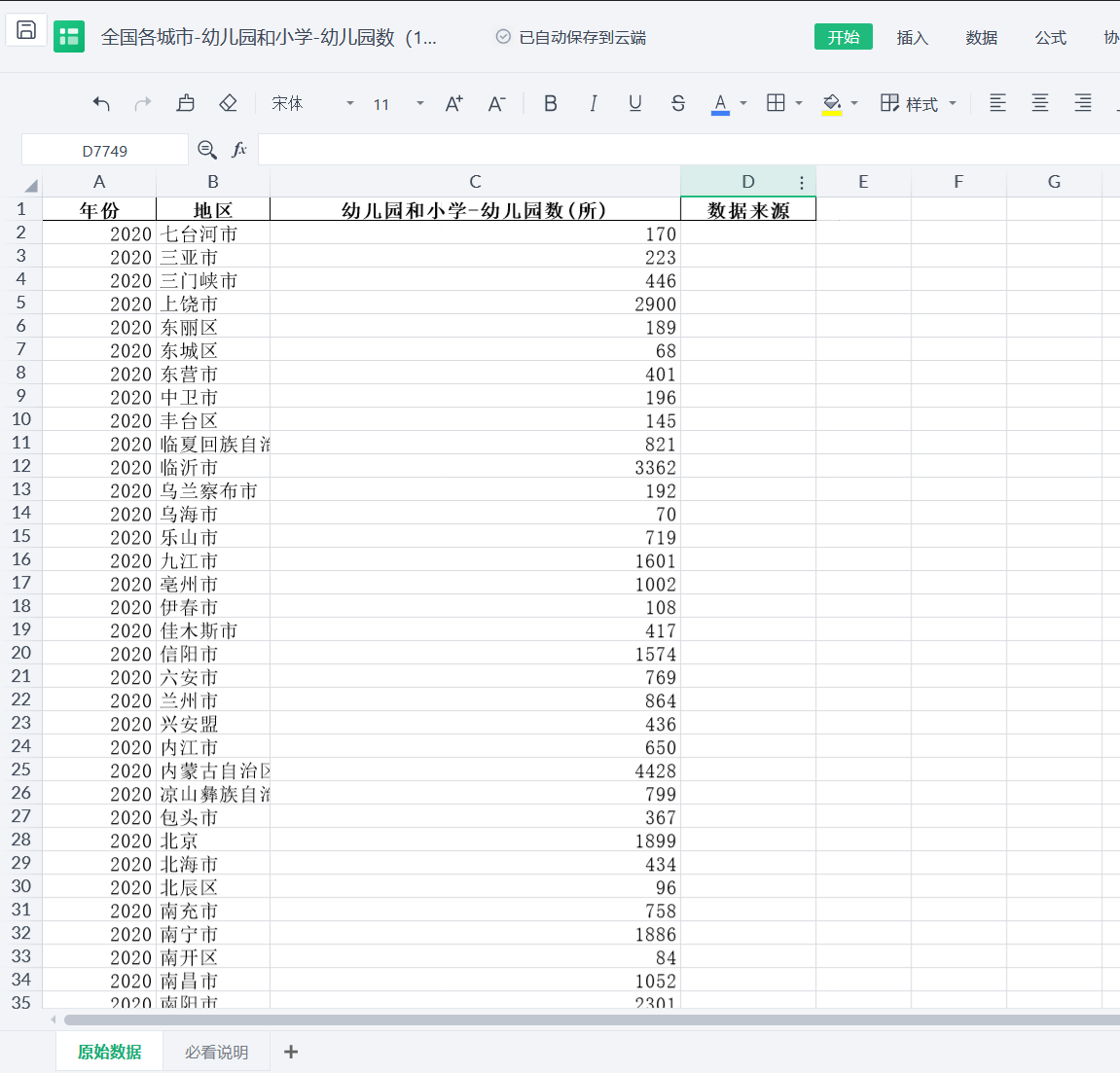Click the select-all corner triangle

pos(30,186)
